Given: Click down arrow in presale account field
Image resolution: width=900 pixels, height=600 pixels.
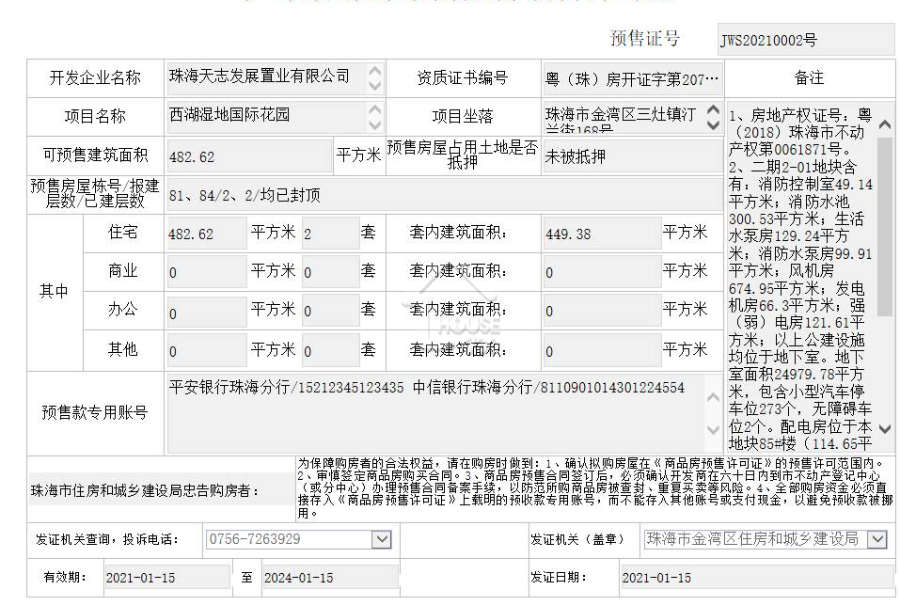Looking at the screenshot, I should click(x=713, y=429).
